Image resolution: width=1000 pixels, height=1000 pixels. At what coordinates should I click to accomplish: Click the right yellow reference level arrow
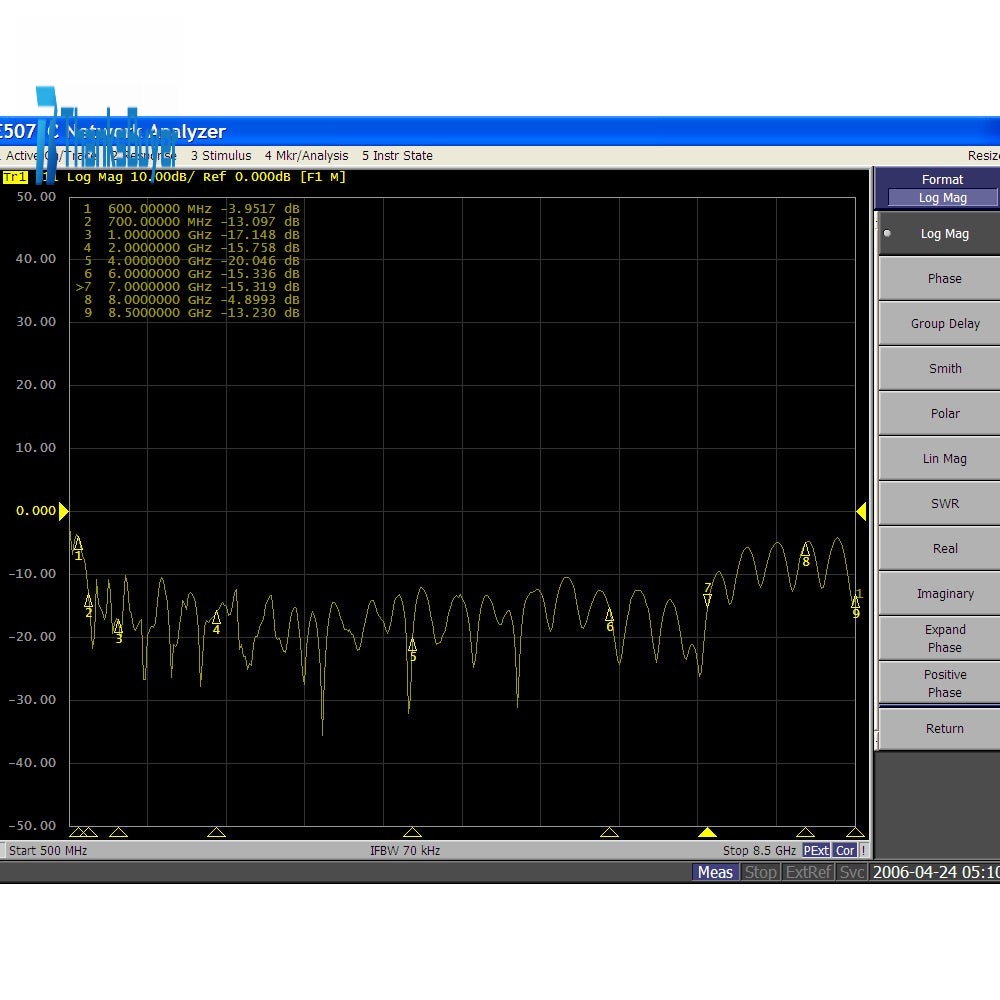coord(861,511)
